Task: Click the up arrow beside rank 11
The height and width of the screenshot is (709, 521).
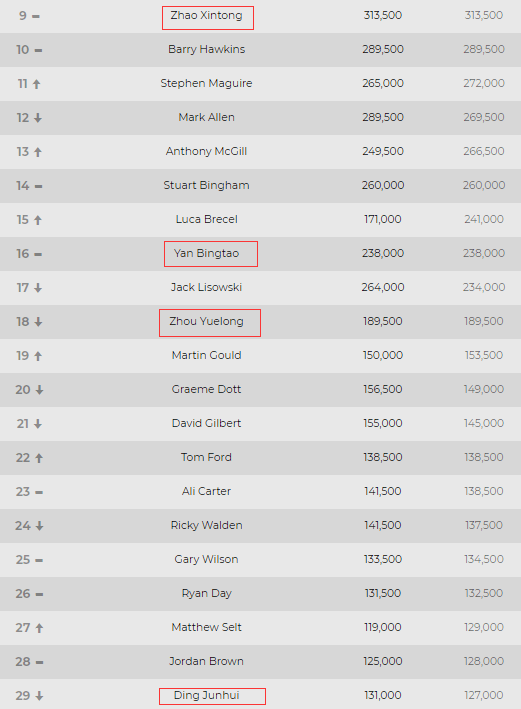Action: [x=37, y=84]
